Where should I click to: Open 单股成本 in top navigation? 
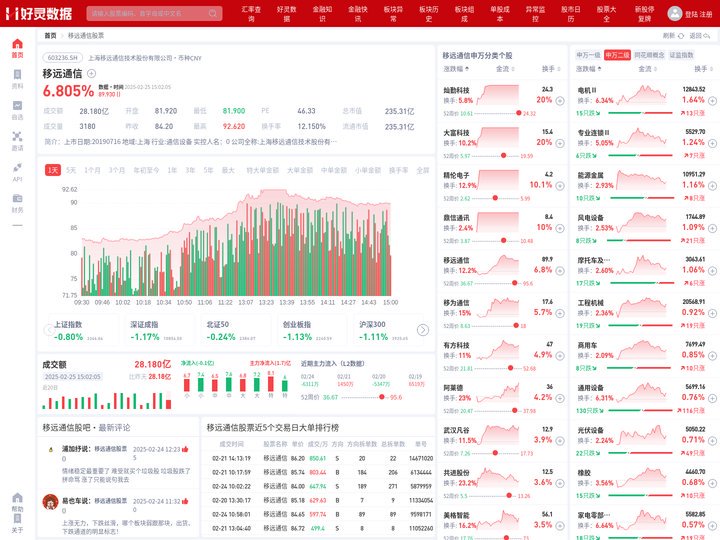coord(500,14)
